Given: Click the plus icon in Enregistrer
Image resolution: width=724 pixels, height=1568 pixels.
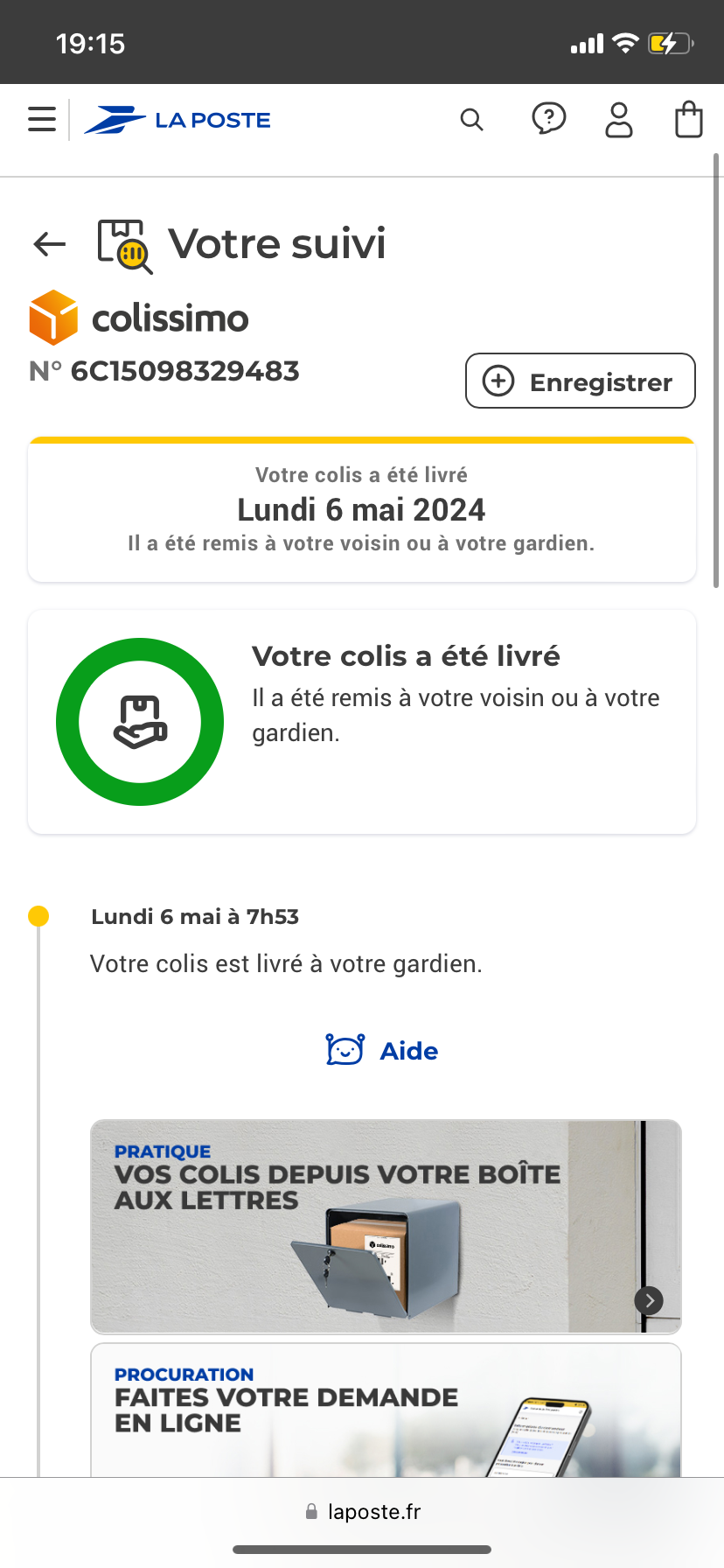Looking at the screenshot, I should click(498, 381).
